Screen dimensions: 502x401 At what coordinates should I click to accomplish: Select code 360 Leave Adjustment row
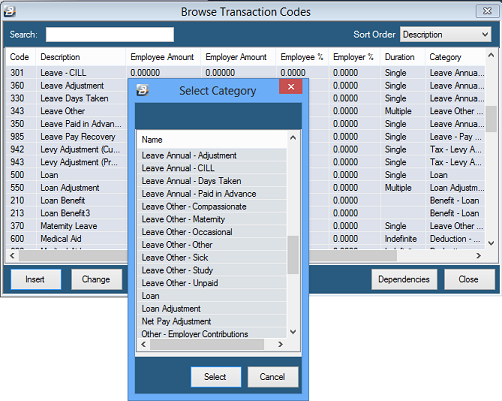[67, 86]
